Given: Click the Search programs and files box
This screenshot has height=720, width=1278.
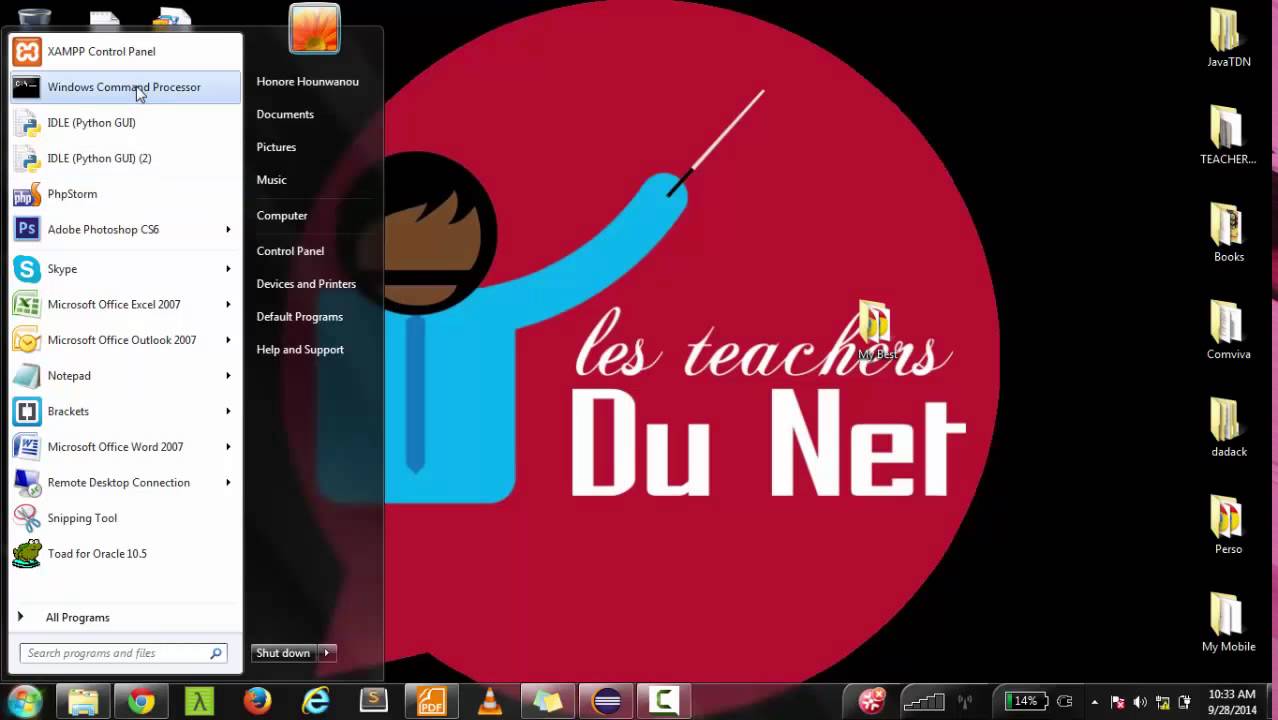Looking at the screenshot, I should pos(124,653).
